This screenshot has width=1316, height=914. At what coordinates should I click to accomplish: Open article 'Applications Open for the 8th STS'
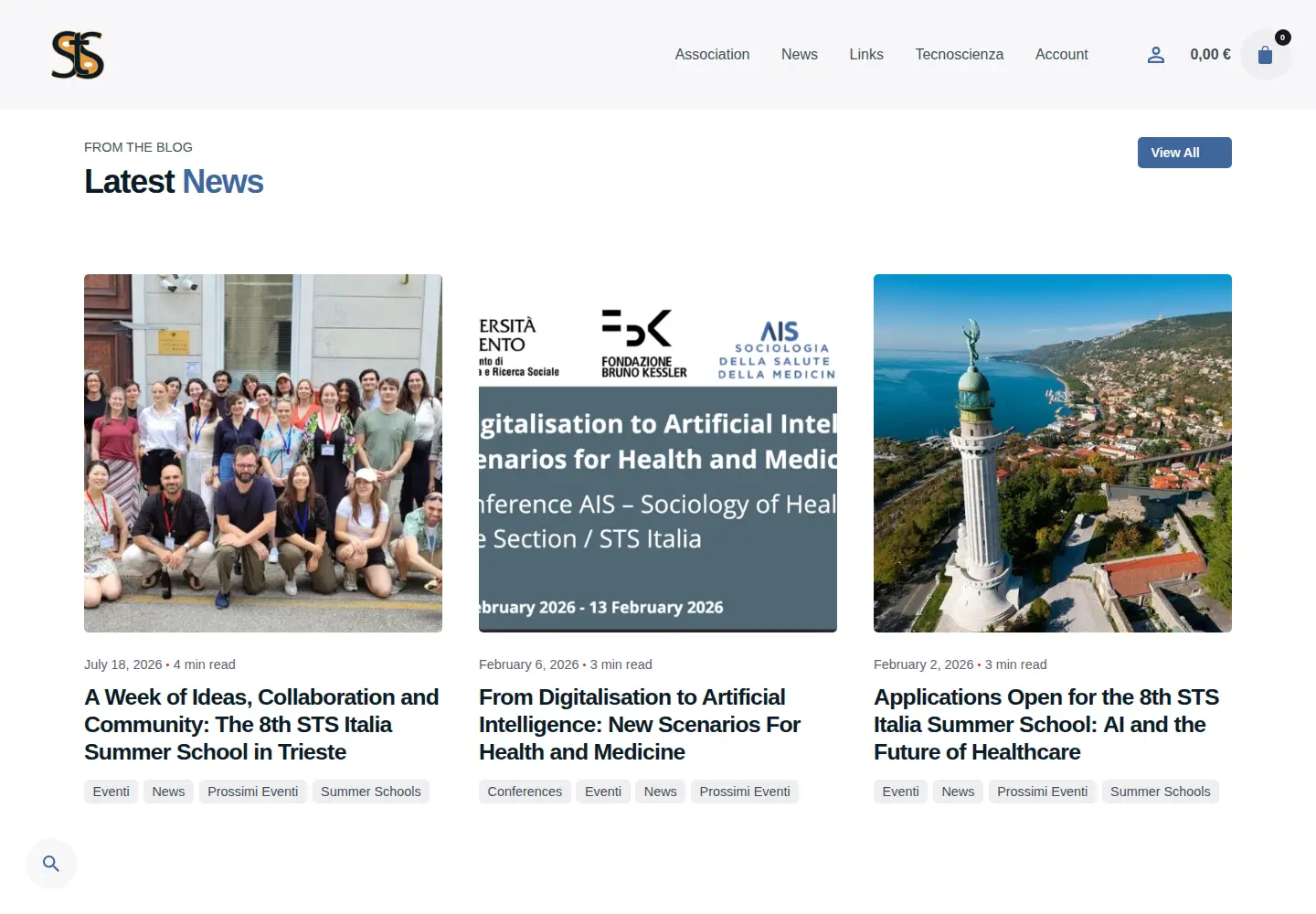[x=1046, y=725]
